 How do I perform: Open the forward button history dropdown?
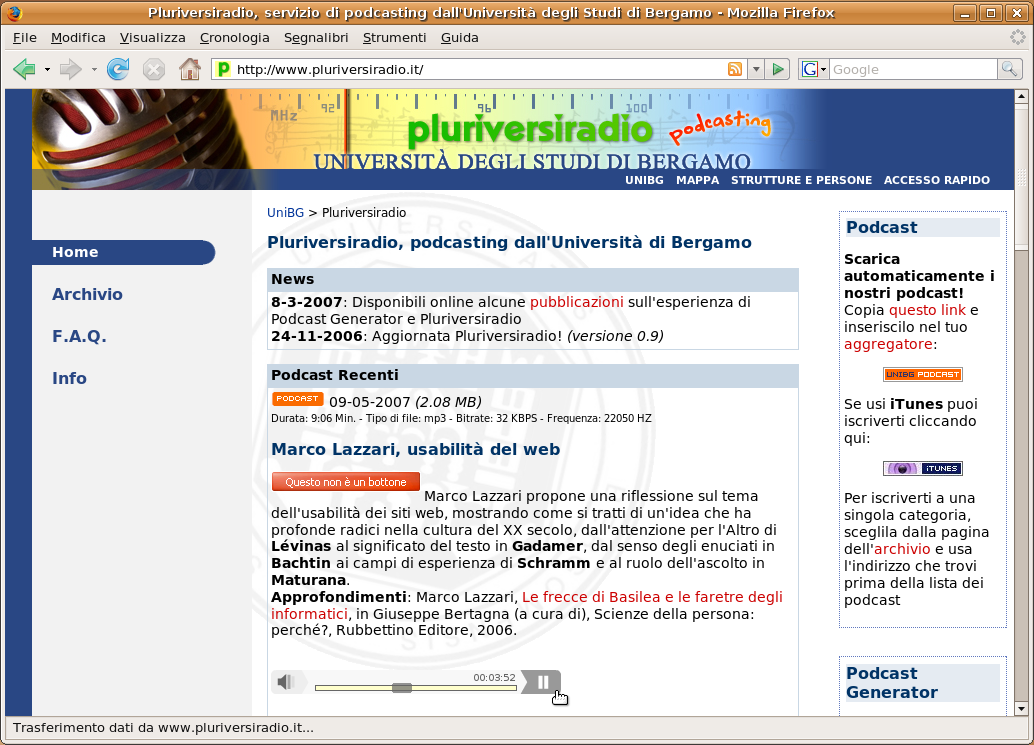coord(91,69)
